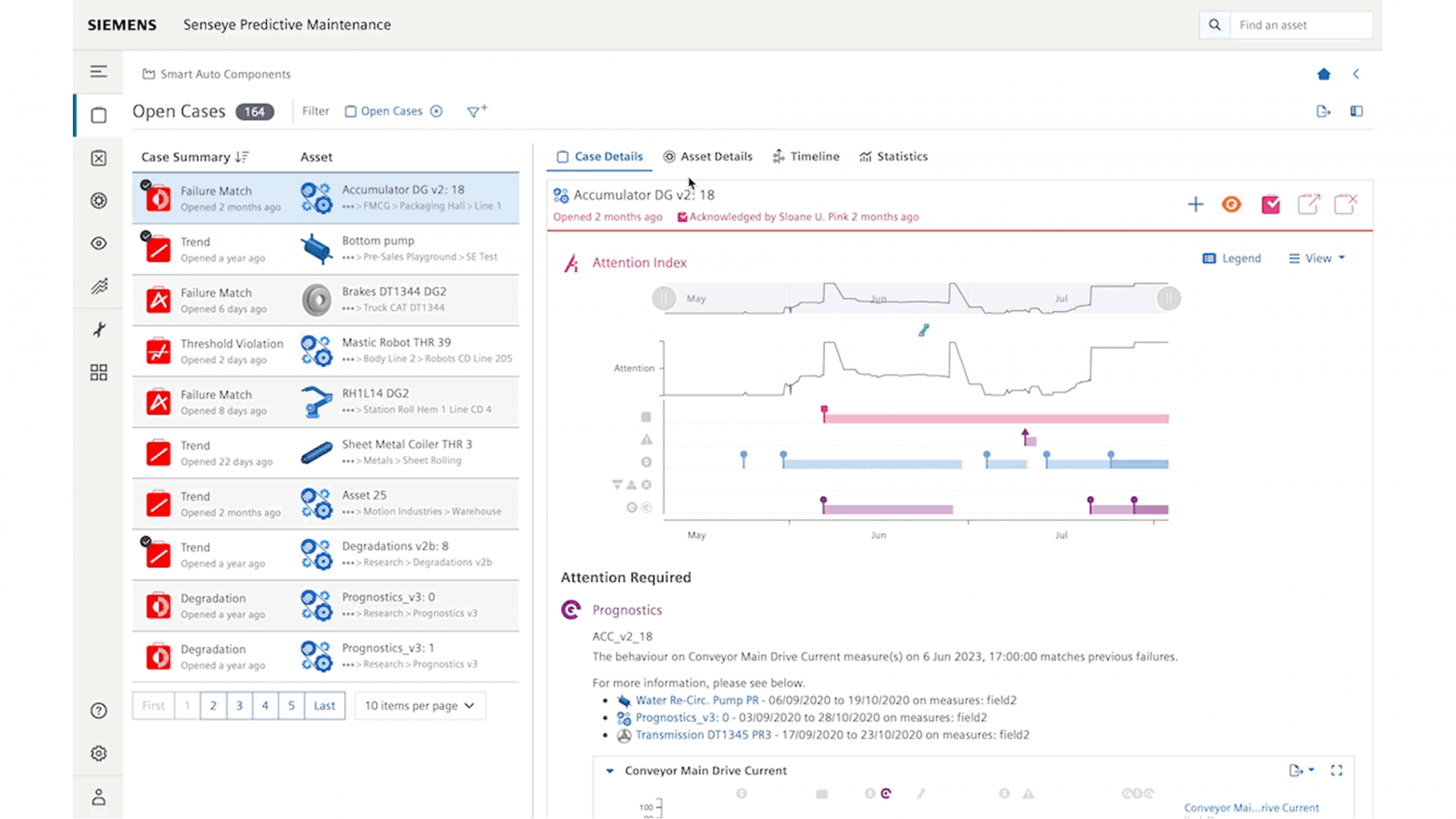Viewport: 1456px width, 819px height.
Task: Click the wrench maintenance icon in sidebar
Action: click(98, 330)
